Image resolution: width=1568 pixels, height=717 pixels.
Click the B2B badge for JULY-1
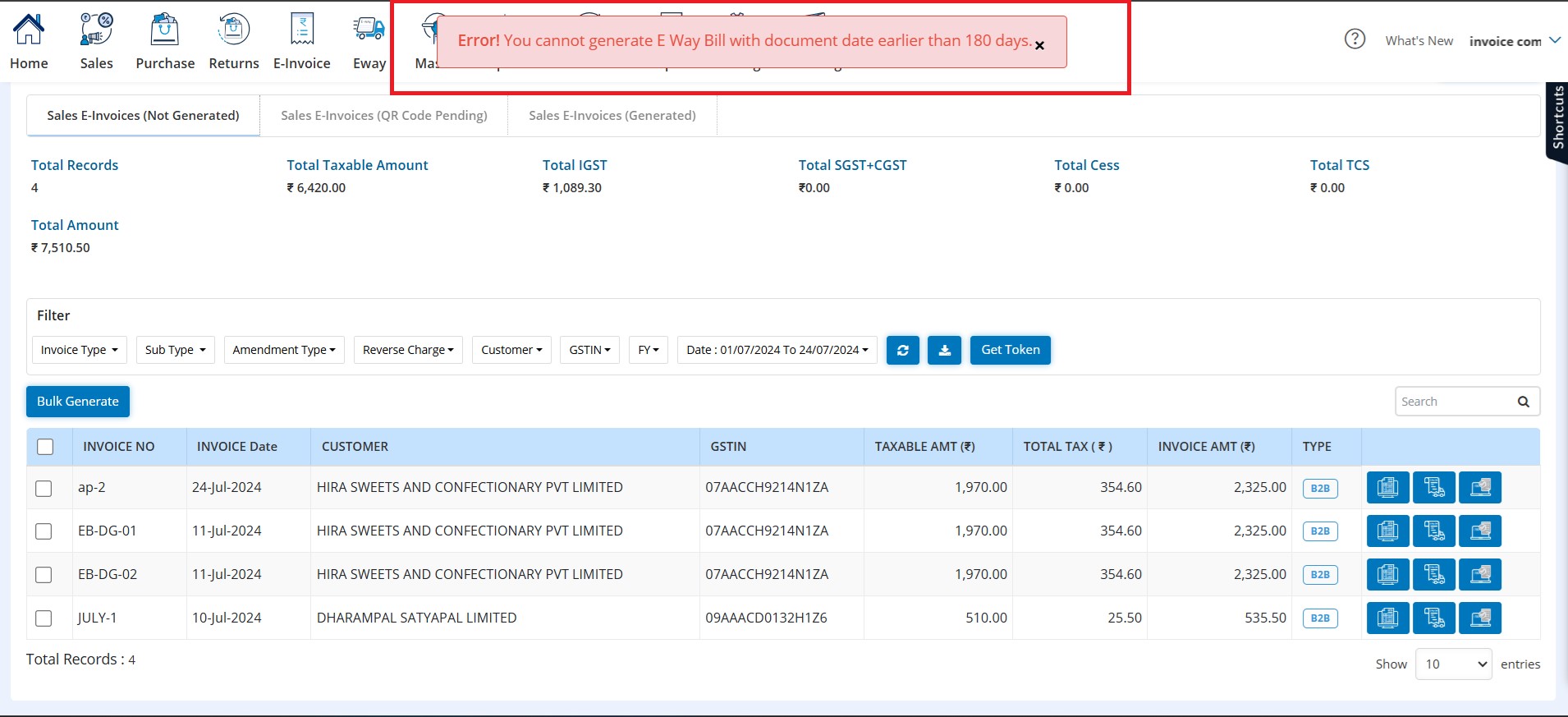tap(1320, 618)
